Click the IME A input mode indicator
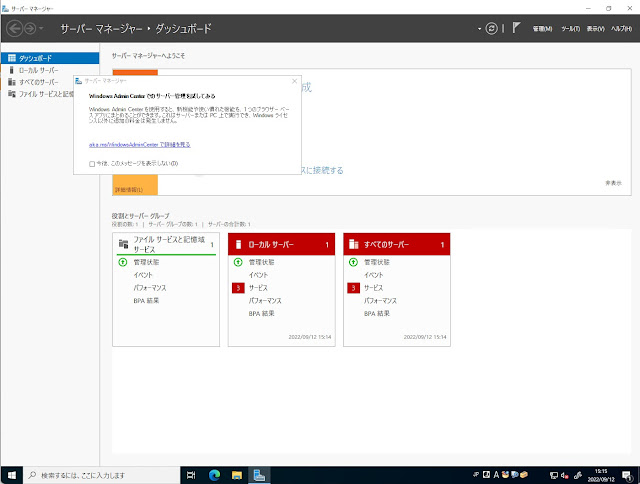Viewport: 640px width, 484px height. click(x=496, y=475)
